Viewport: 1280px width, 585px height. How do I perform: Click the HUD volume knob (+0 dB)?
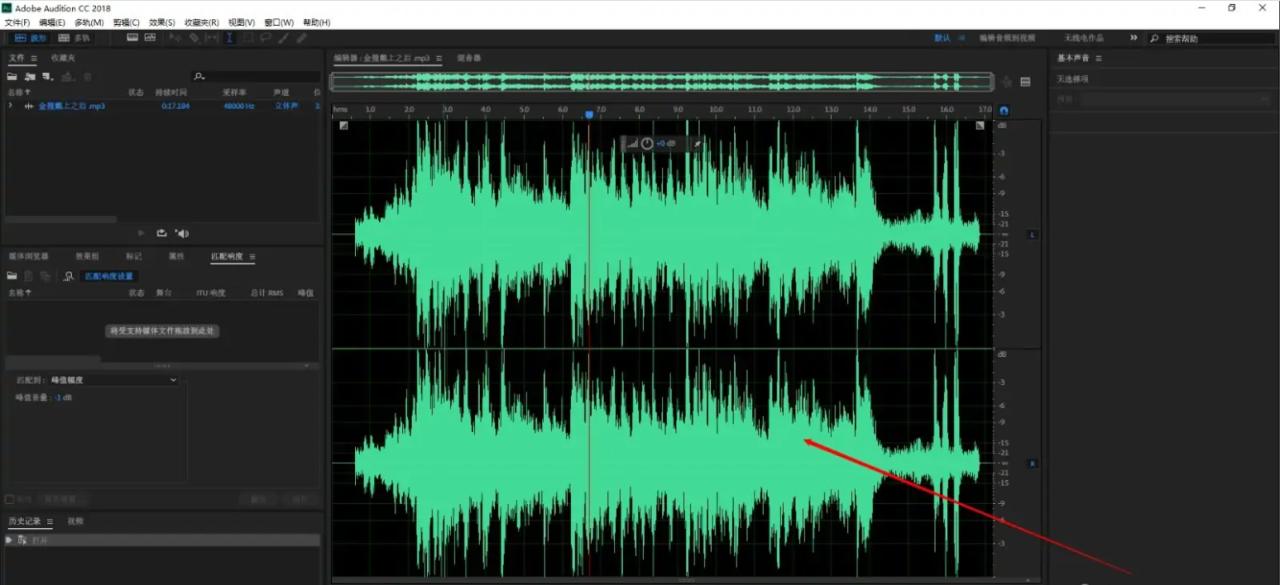click(x=647, y=144)
